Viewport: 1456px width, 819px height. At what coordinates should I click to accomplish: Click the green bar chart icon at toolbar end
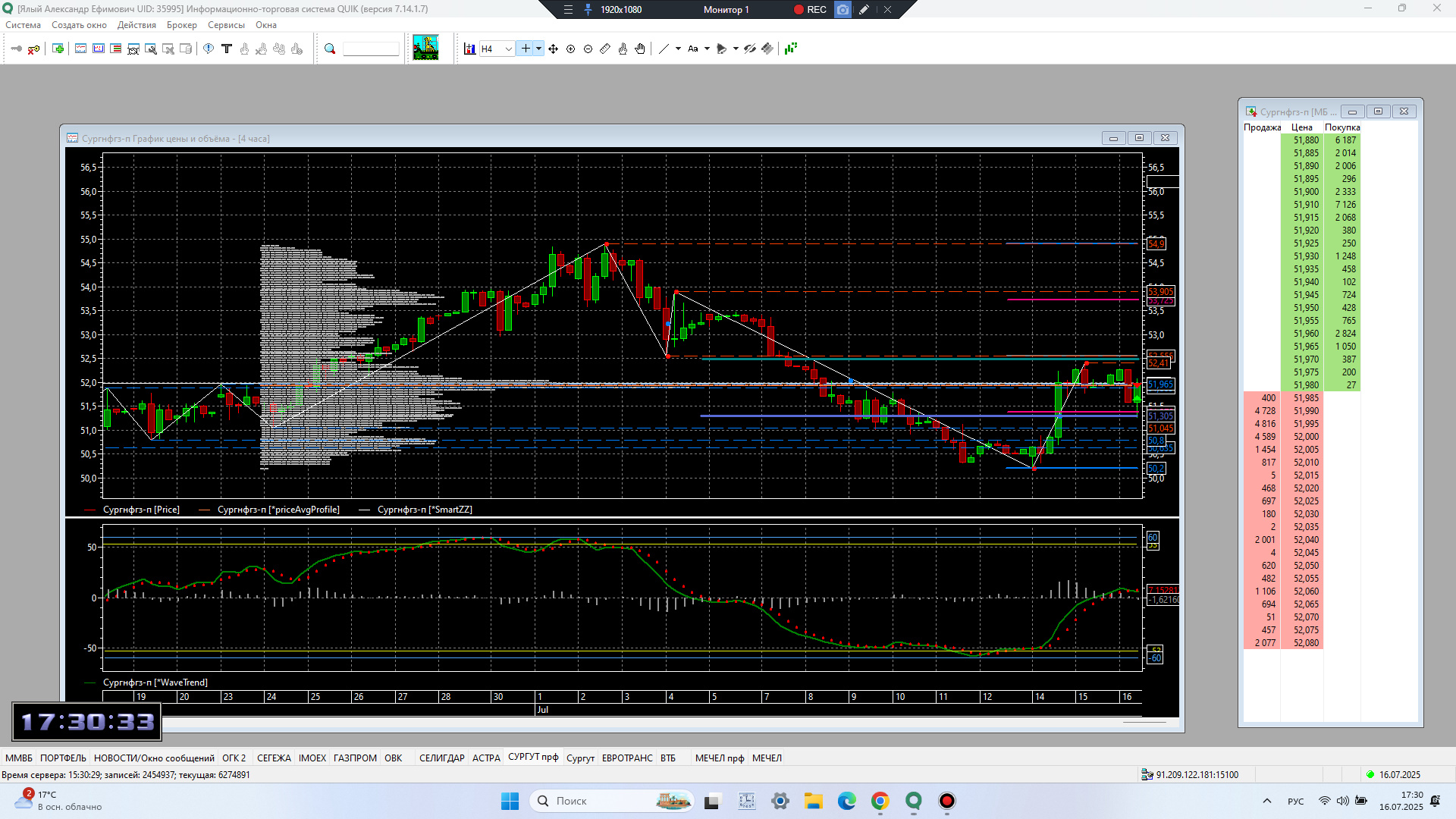click(791, 49)
